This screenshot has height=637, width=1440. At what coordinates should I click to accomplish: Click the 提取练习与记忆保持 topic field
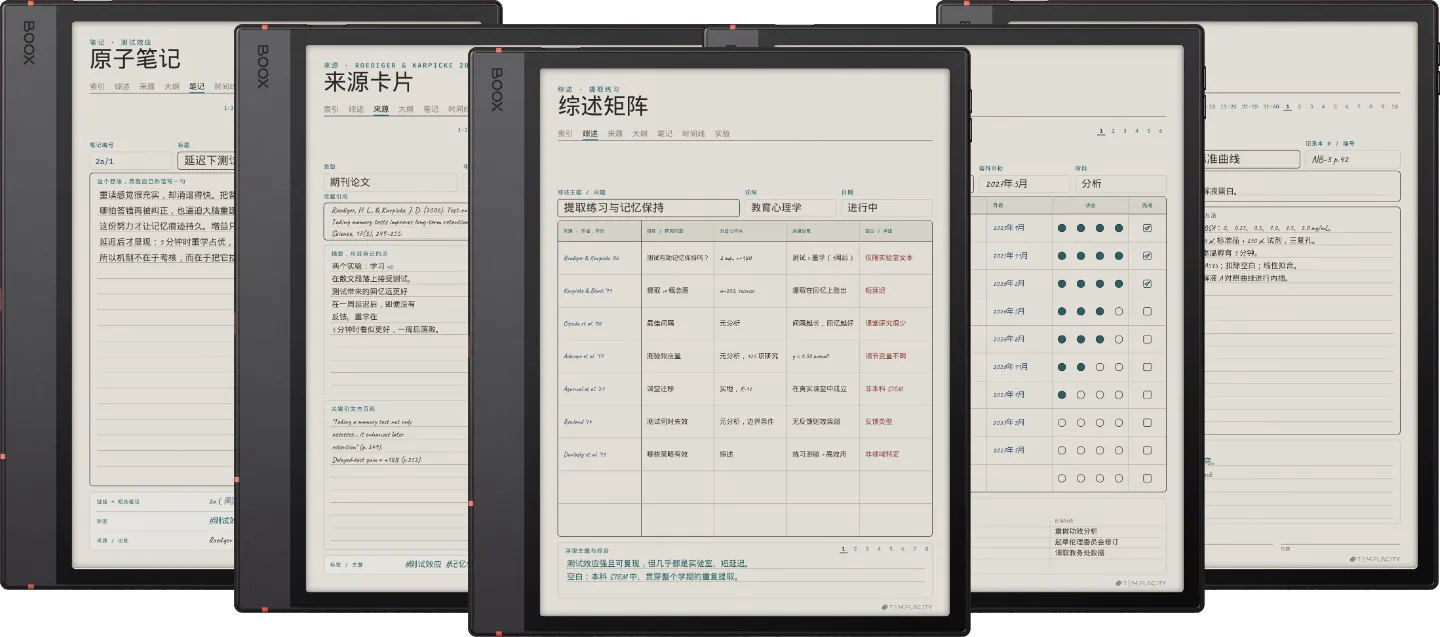tap(649, 208)
